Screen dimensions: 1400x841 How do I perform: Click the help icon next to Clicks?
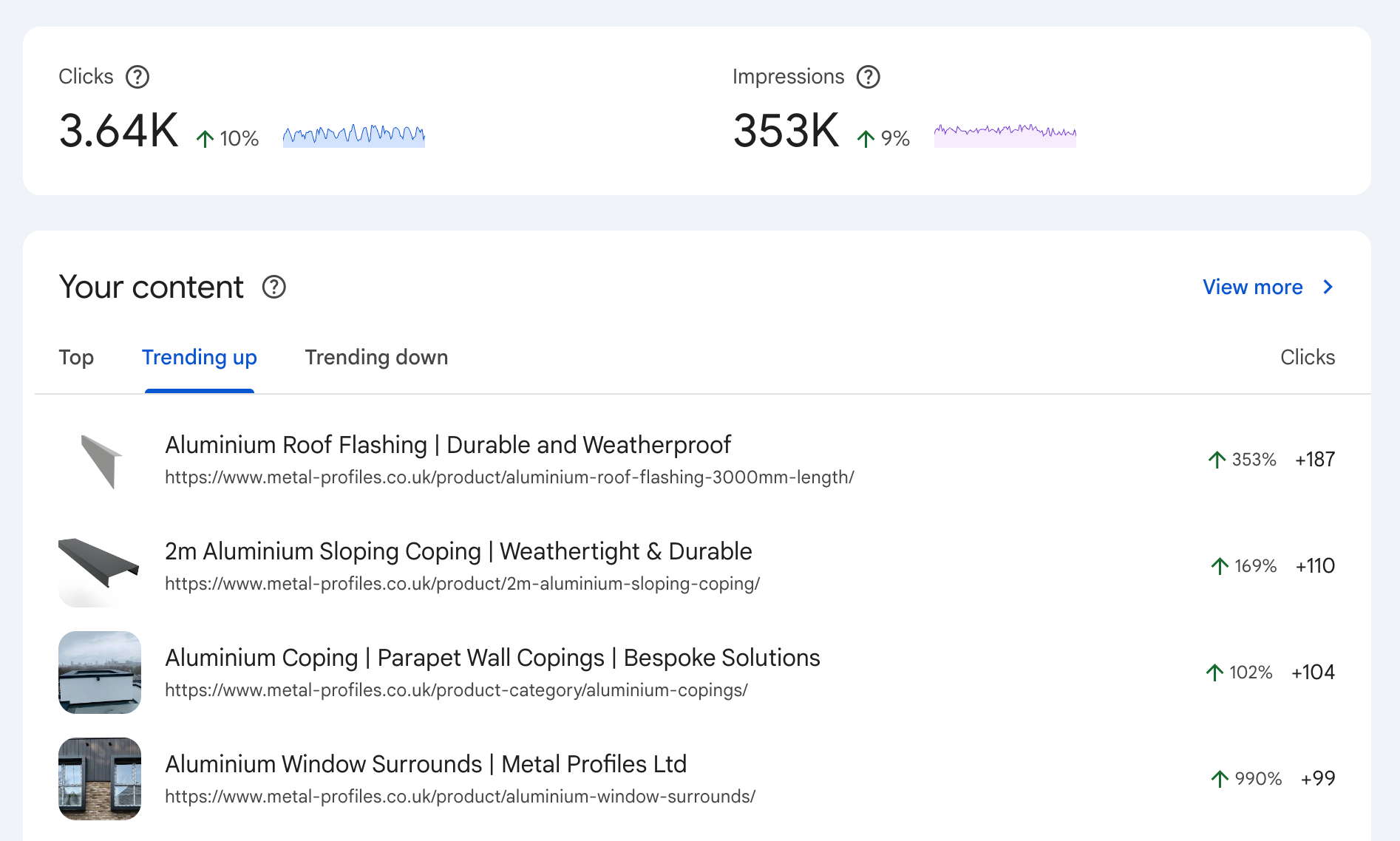click(137, 77)
